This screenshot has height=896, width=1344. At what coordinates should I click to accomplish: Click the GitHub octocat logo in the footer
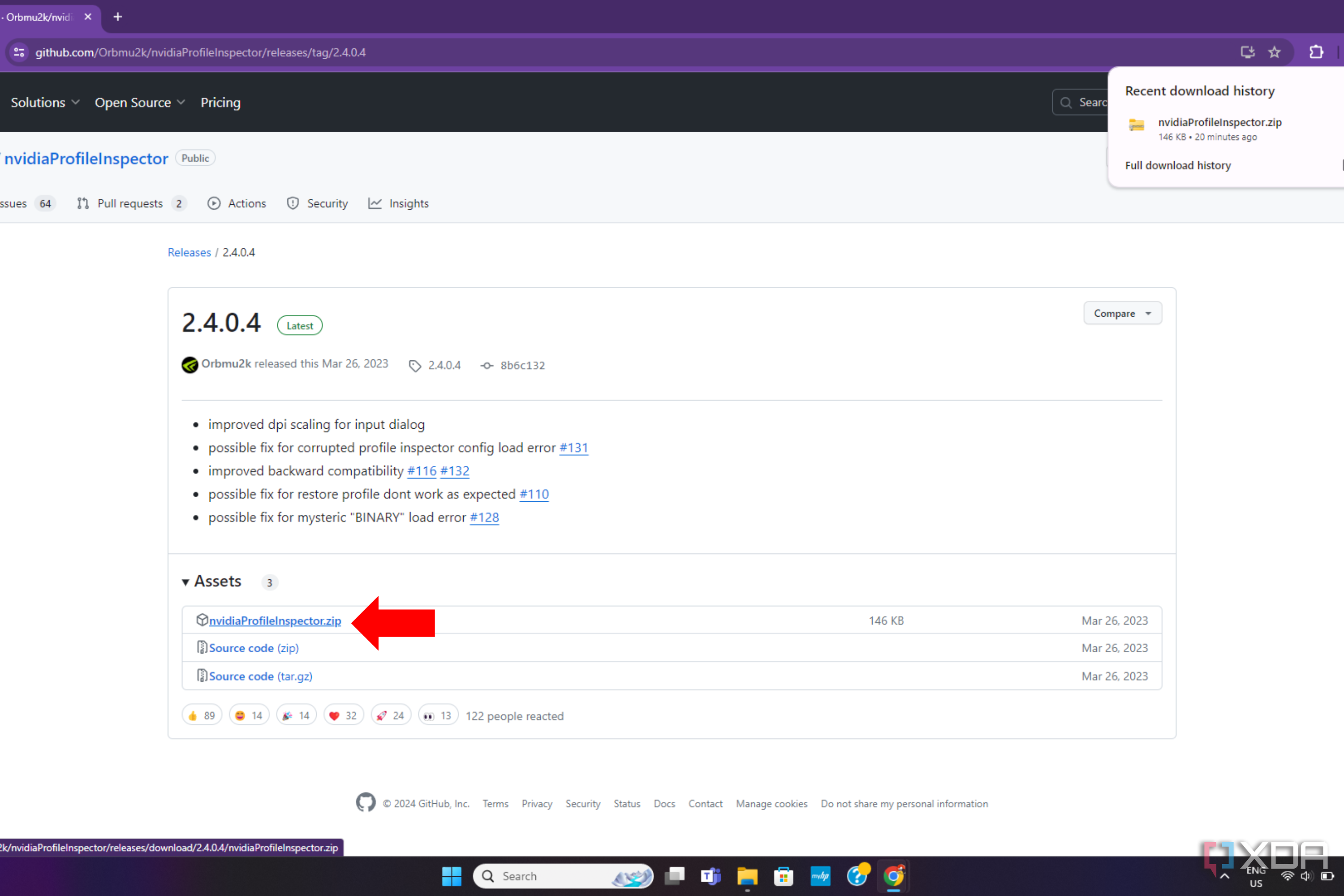pos(365,802)
